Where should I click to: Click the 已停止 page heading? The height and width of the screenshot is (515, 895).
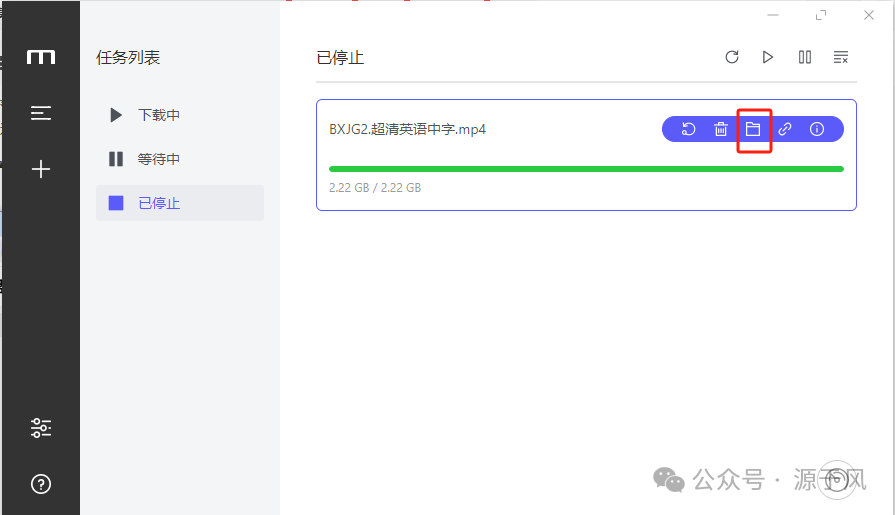pyautogui.click(x=340, y=58)
